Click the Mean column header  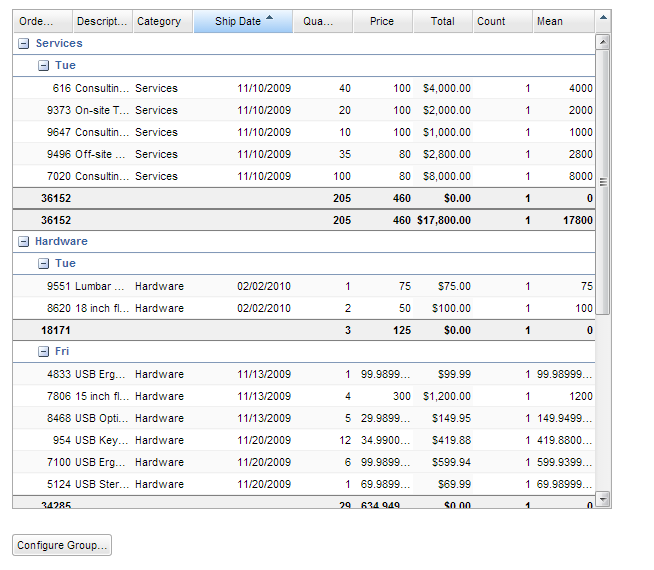click(550, 22)
